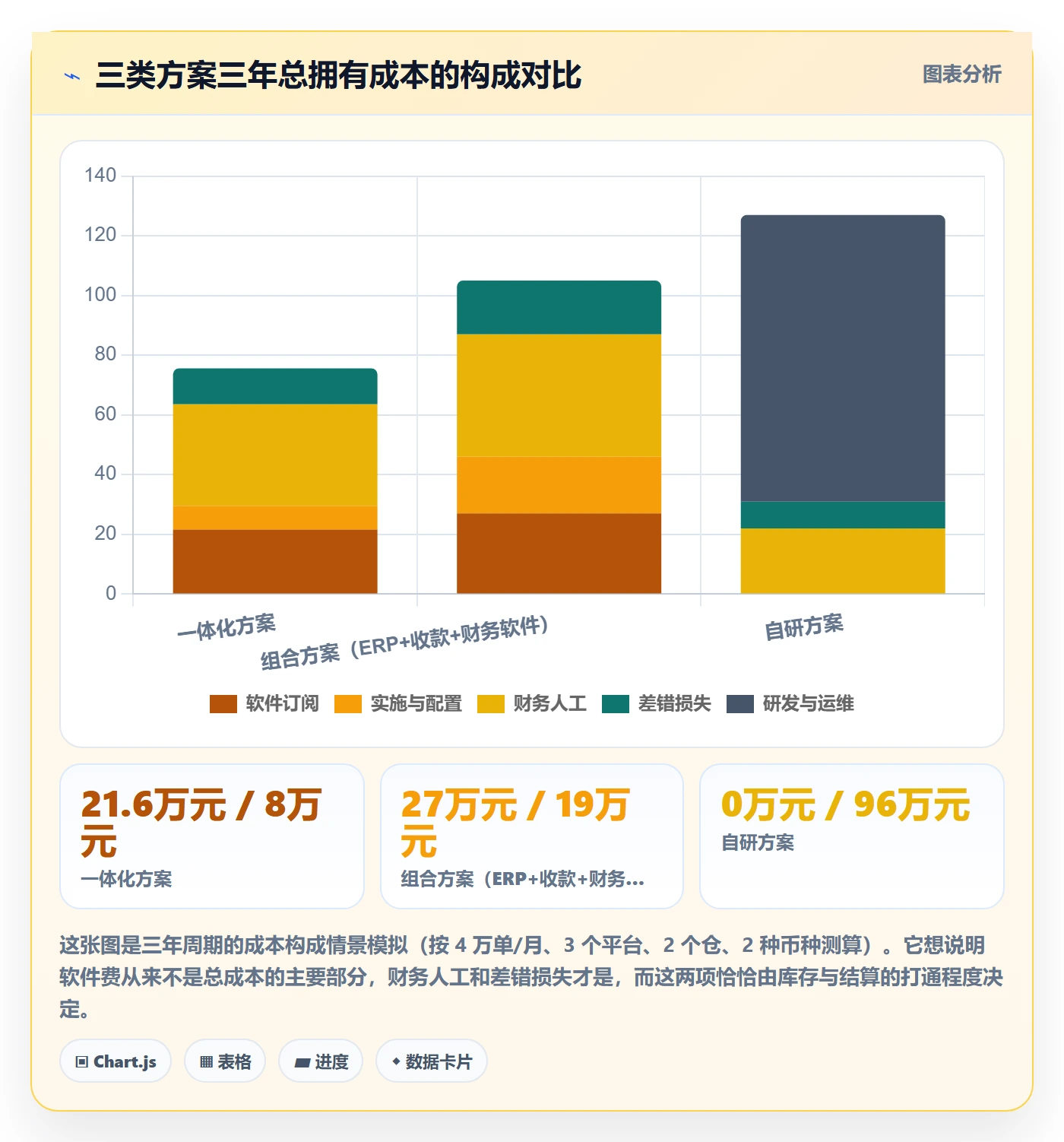Screen dimensions: 1064x1142
Task: Click the brown 软件订阅 segment of 一体化方案 bar
Action: (275, 561)
